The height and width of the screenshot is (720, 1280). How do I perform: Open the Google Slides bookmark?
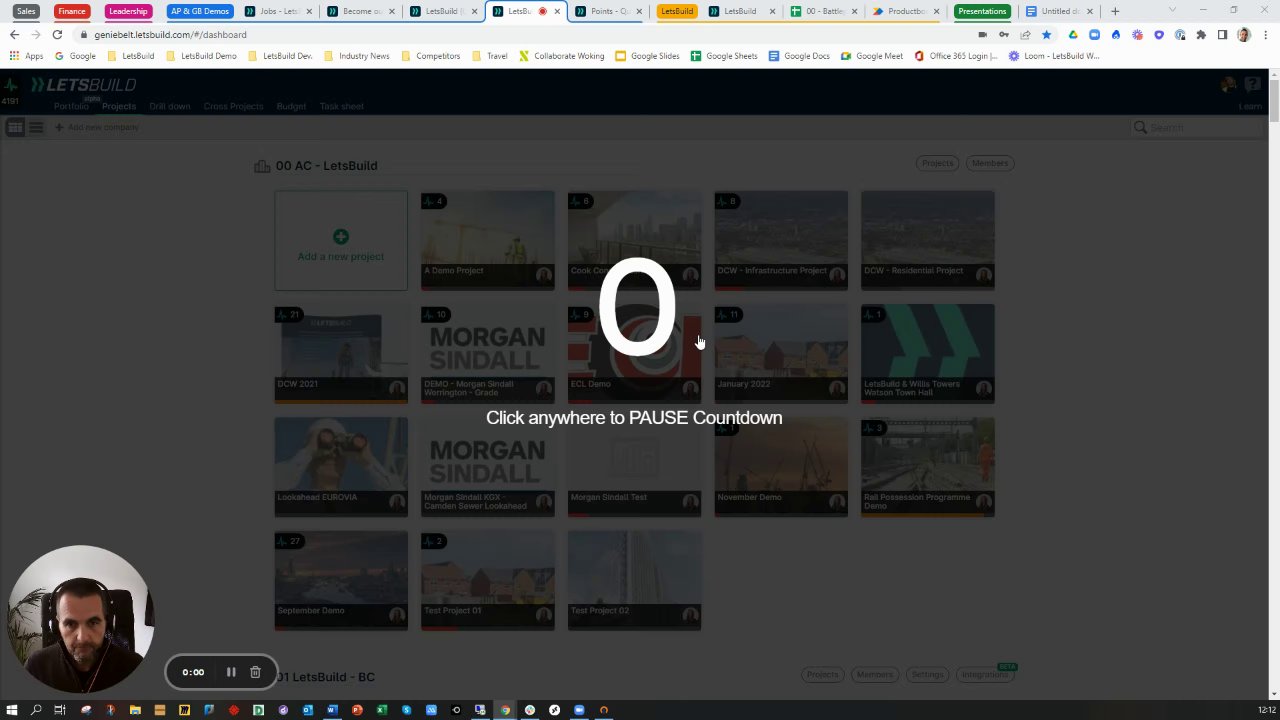(647, 56)
